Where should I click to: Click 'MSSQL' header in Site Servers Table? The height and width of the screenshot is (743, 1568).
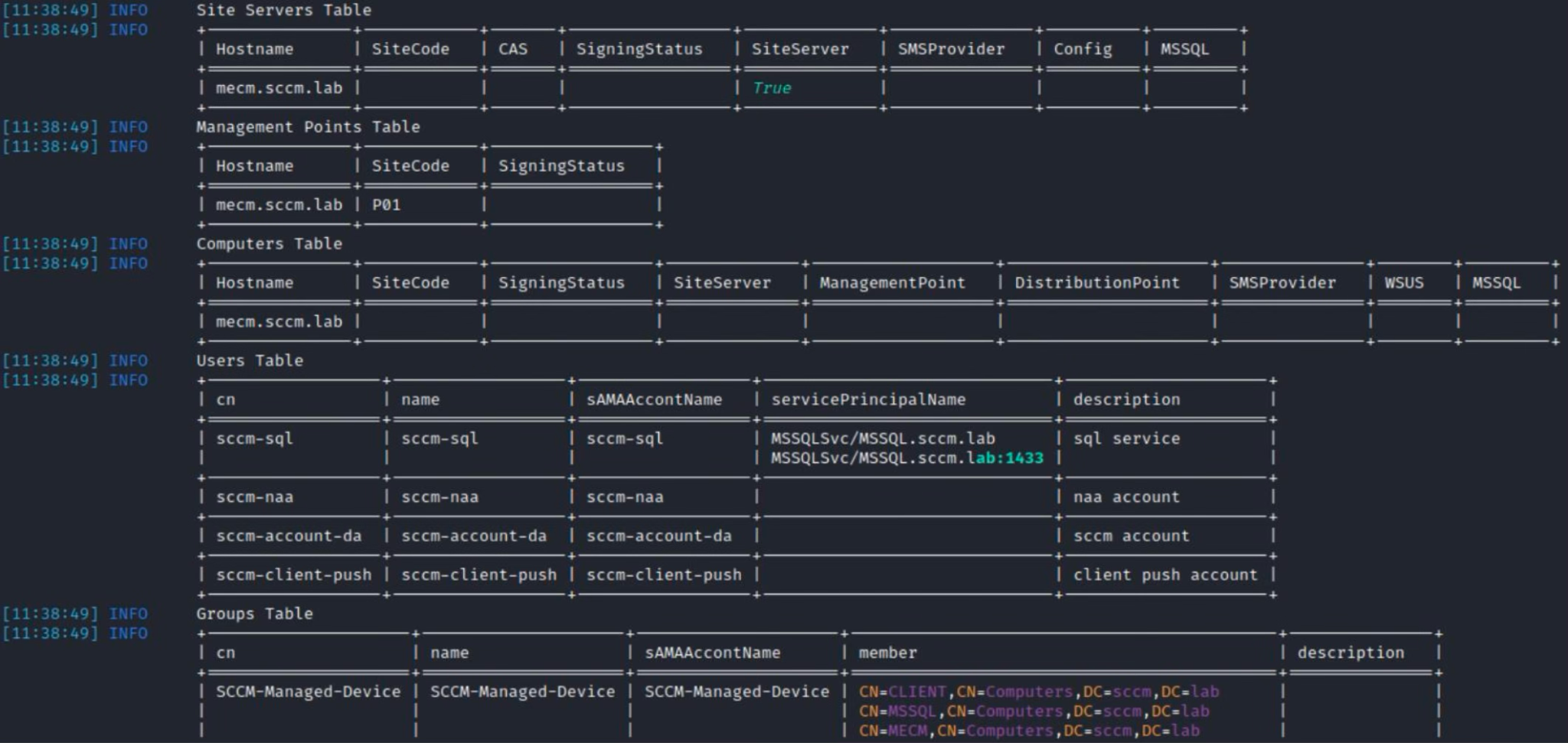(x=1184, y=49)
